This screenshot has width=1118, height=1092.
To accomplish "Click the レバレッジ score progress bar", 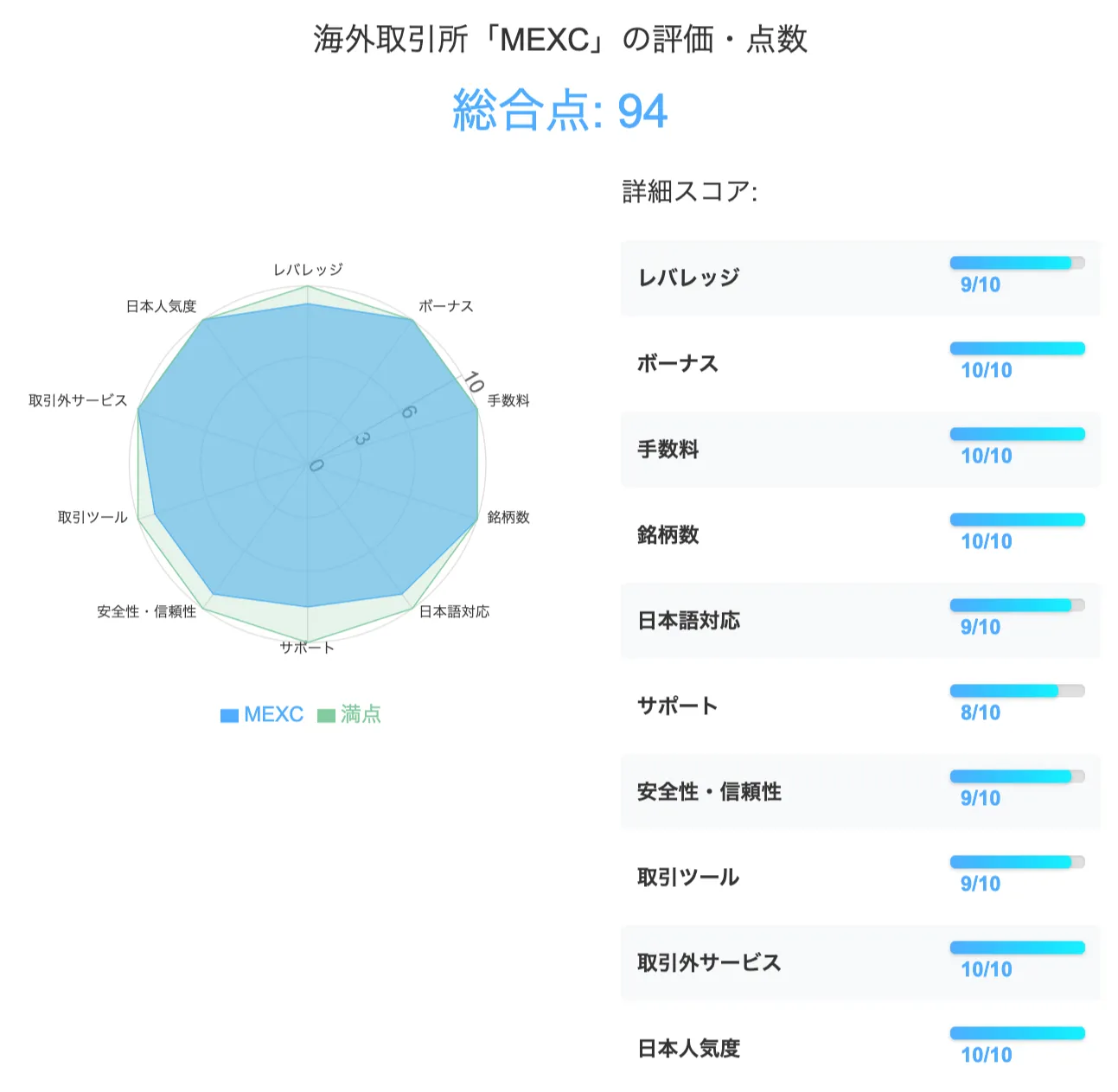I will (1017, 263).
